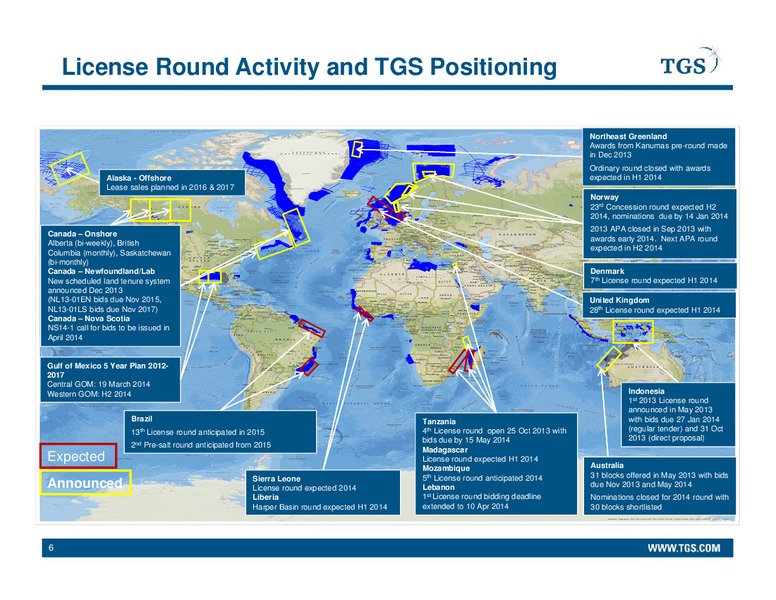776x600 pixels.
Task: Click the yellow Newfoundland/Labrador box on the map
Action: 296,228
